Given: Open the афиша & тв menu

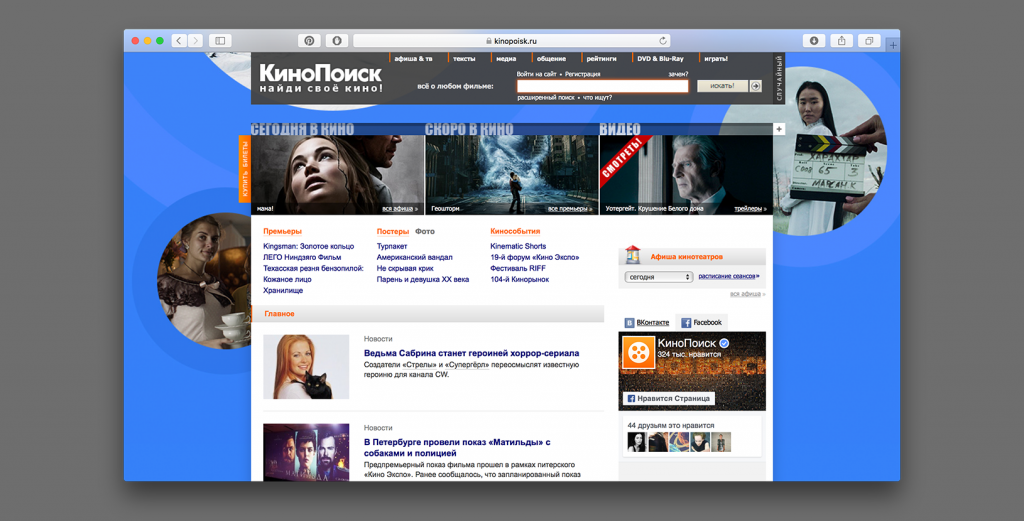Looking at the screenshot, I should [413, 59].
